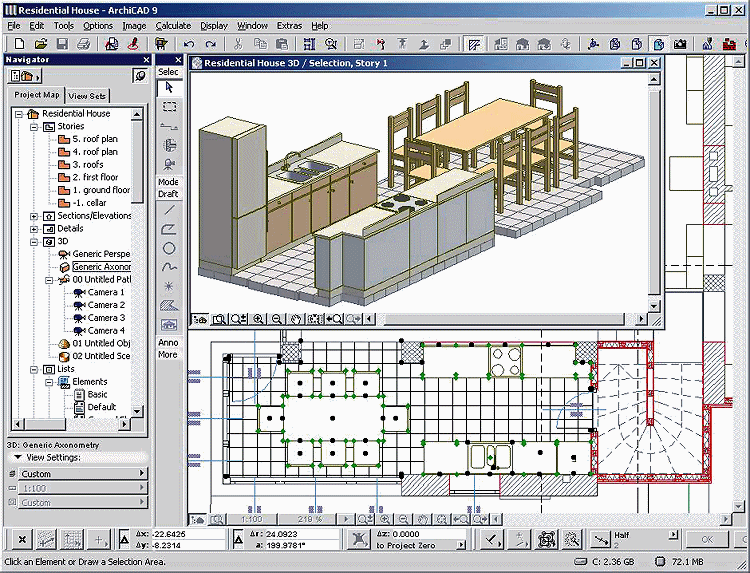Select '2. first floor' story in Navigator
Viewport: 750px width, 573px height.
pos(96,177)
